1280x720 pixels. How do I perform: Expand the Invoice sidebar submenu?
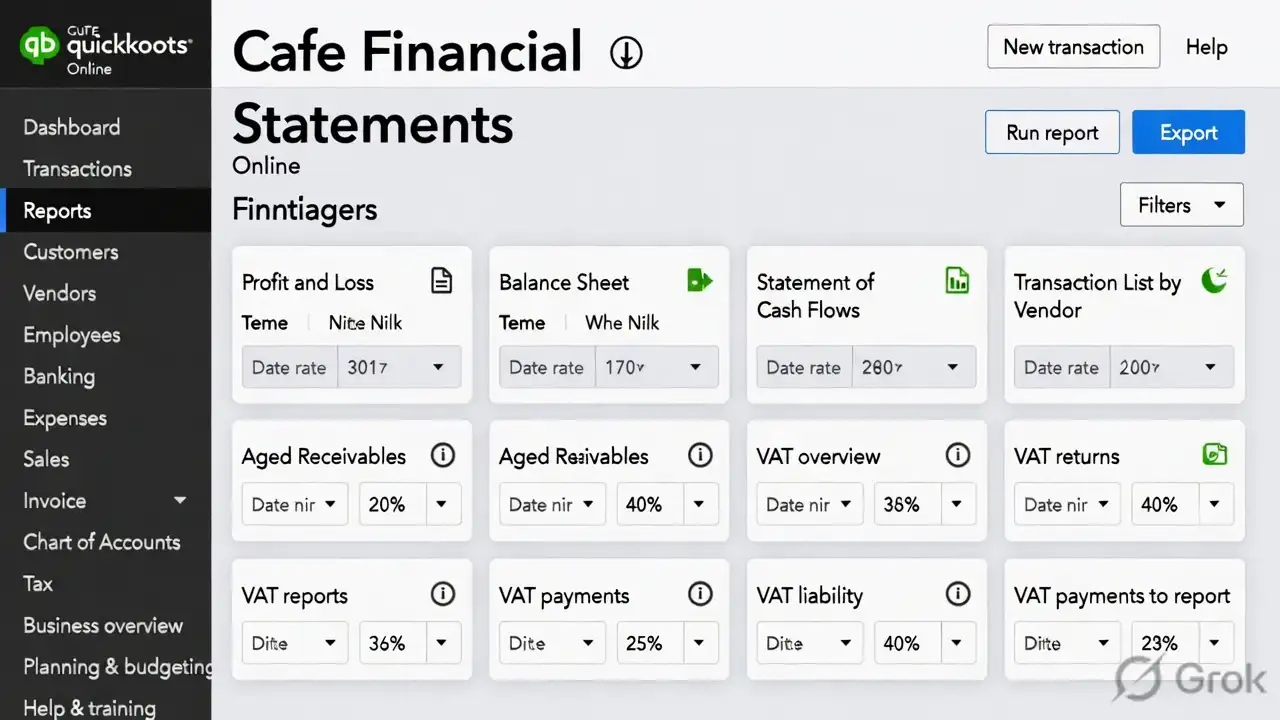180,500
